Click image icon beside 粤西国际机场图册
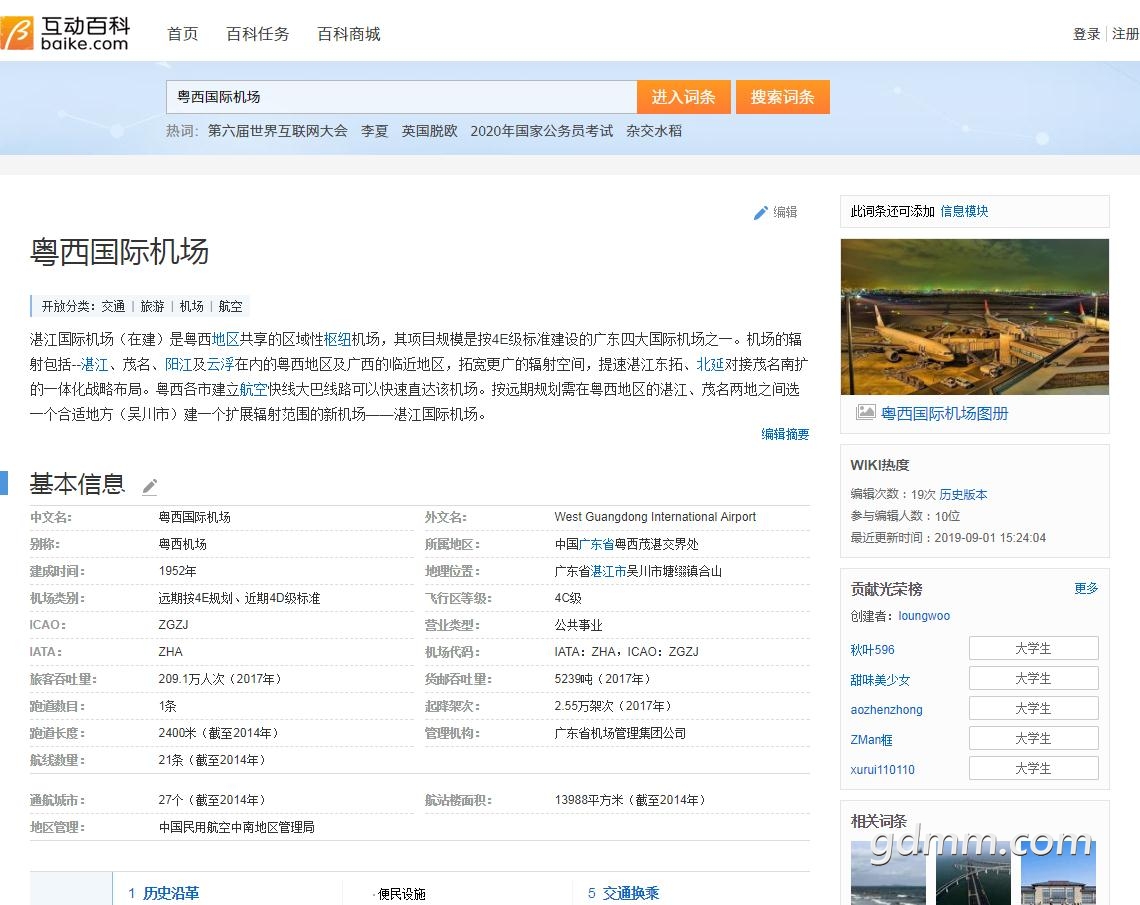 coord(865,412)
